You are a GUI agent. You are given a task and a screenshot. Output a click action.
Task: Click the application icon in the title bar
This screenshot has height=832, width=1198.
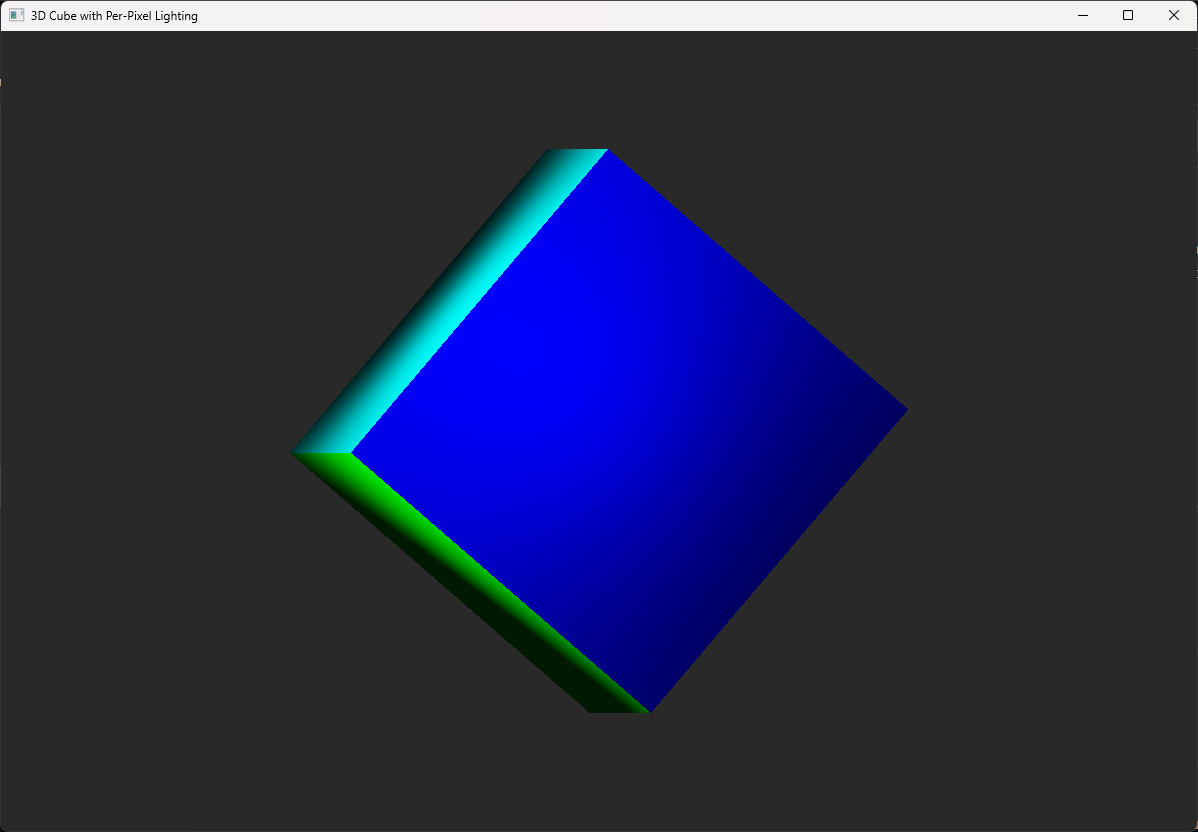16,14
